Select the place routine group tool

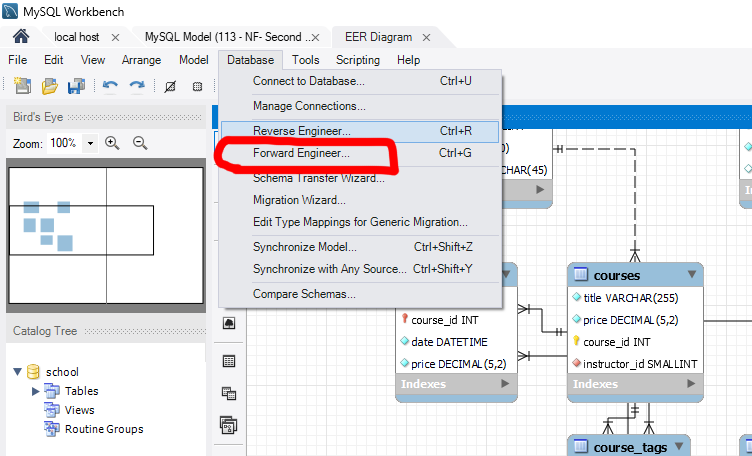coord(229,425)
